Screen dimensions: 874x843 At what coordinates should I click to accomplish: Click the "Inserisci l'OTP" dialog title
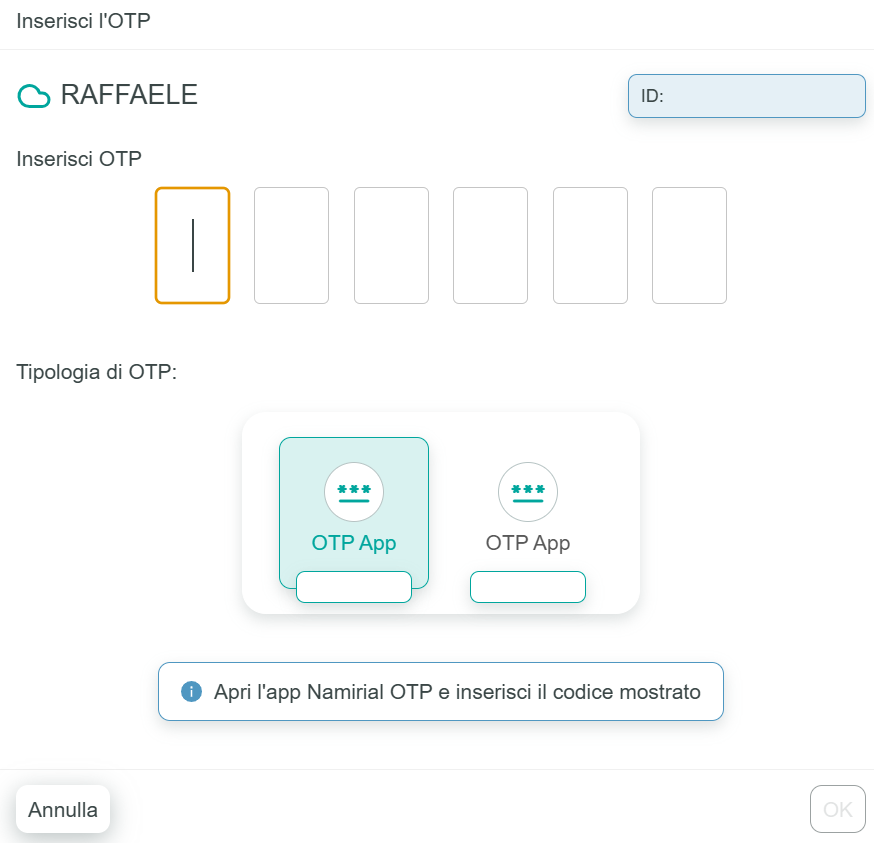tap(84, 21)
